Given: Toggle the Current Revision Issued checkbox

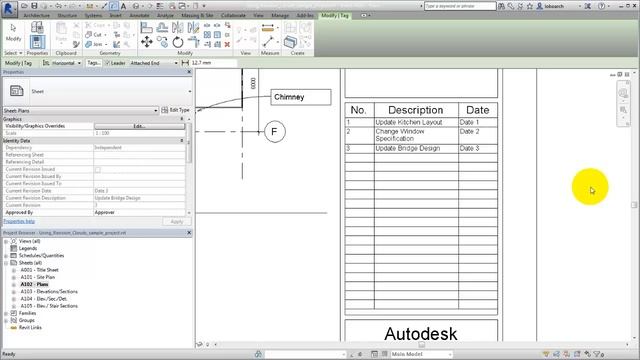Looking at the screenshot, I should [98, 169].
